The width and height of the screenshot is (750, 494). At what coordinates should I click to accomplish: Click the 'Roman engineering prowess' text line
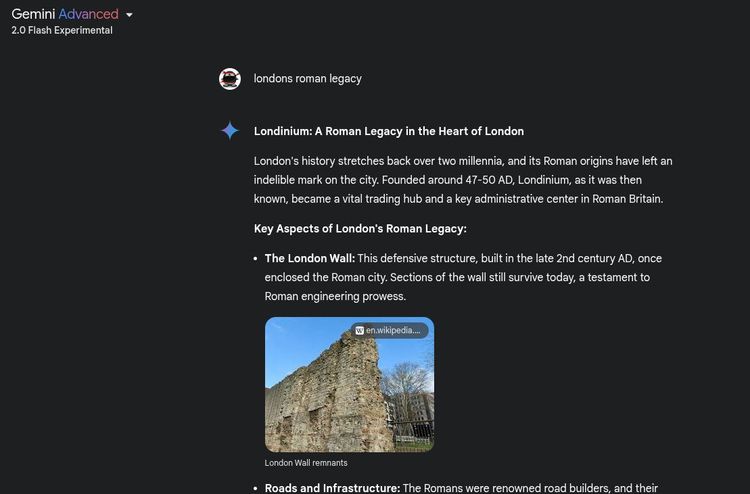(x=335, y=296)
